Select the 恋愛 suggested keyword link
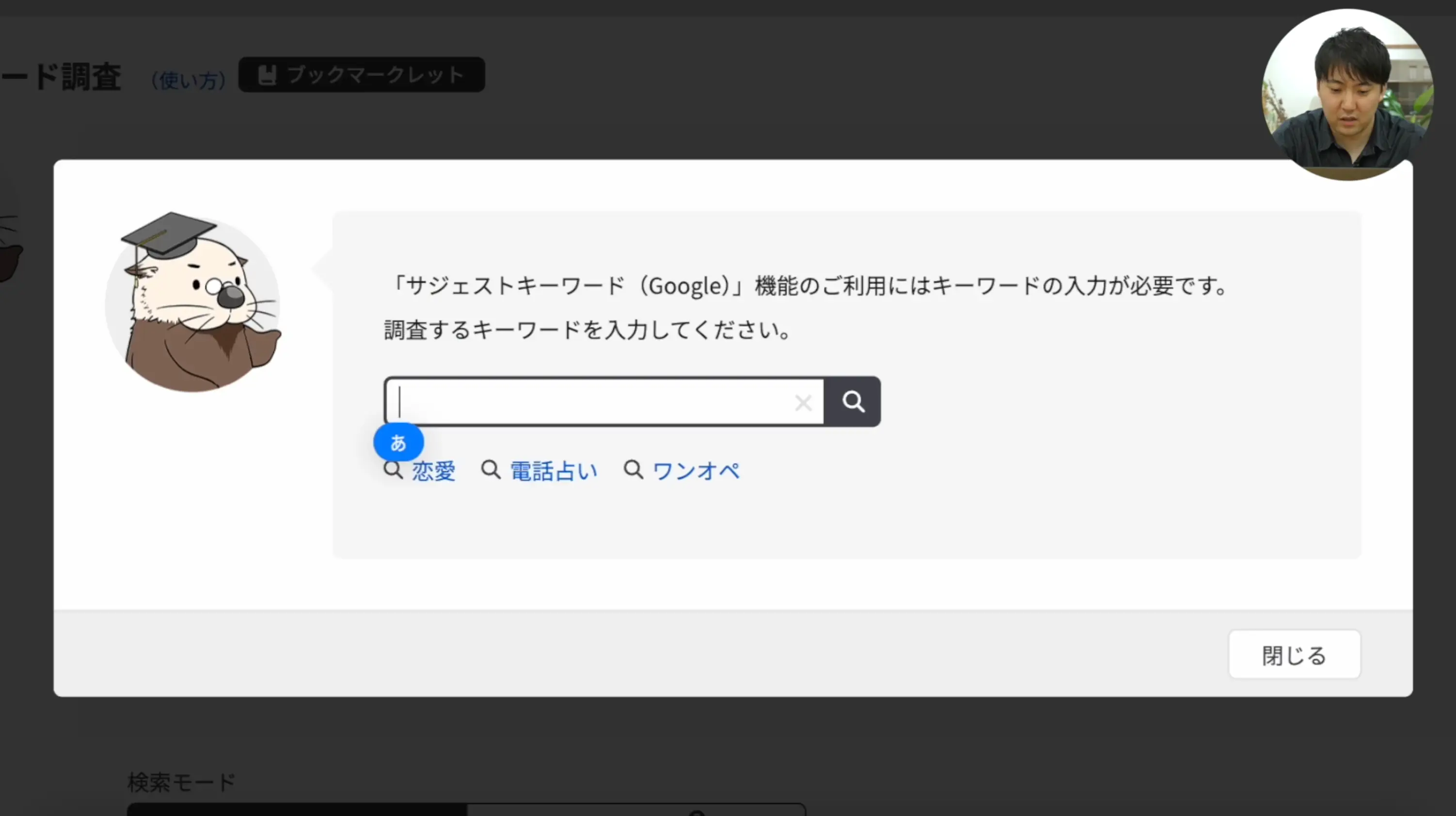This screenshot has width=1456, height=816. 433,471
